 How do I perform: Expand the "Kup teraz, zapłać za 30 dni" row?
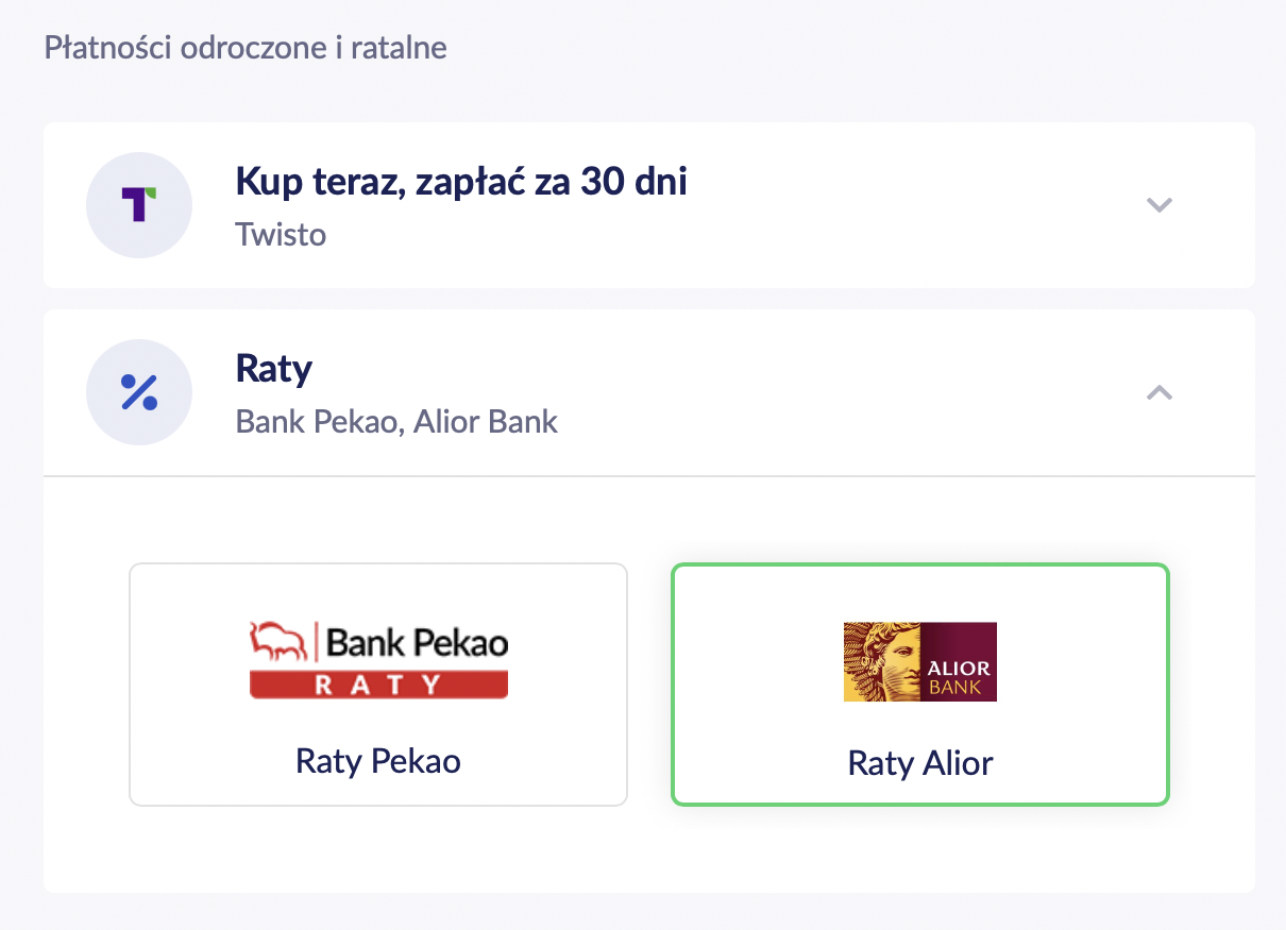point(461,183)
